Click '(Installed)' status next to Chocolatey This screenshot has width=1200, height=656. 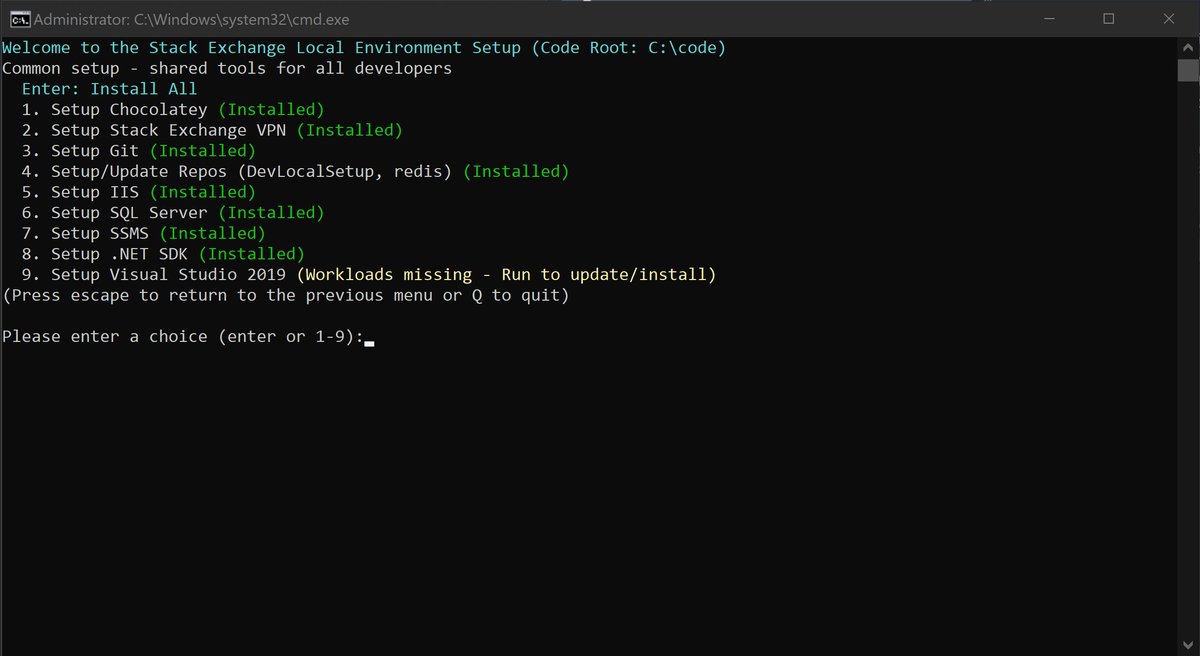point(271,110)
